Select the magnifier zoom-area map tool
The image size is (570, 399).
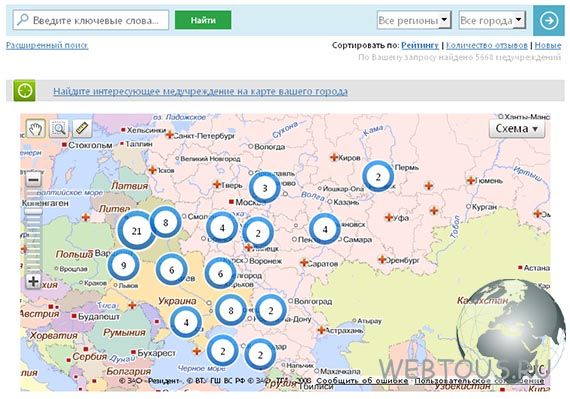coord(59,128)
